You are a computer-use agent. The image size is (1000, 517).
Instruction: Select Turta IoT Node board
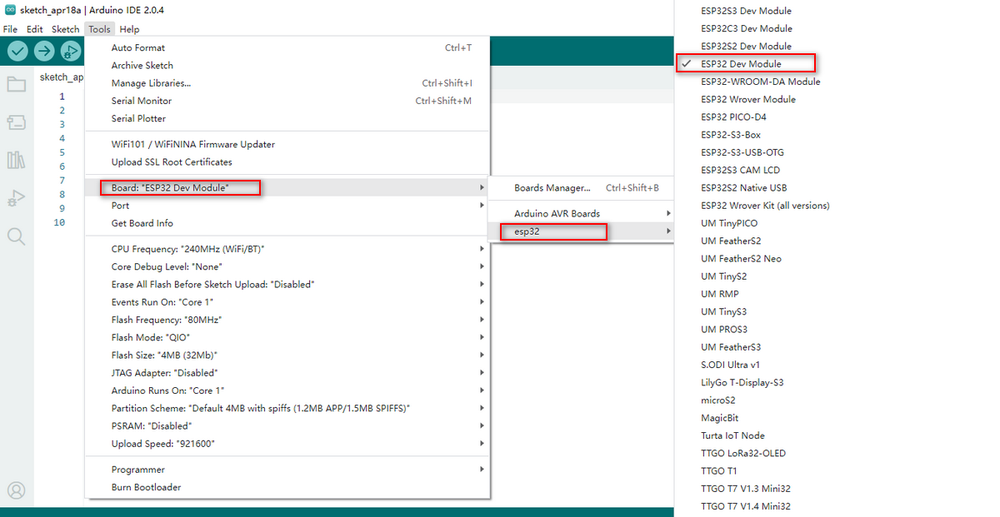732,436
